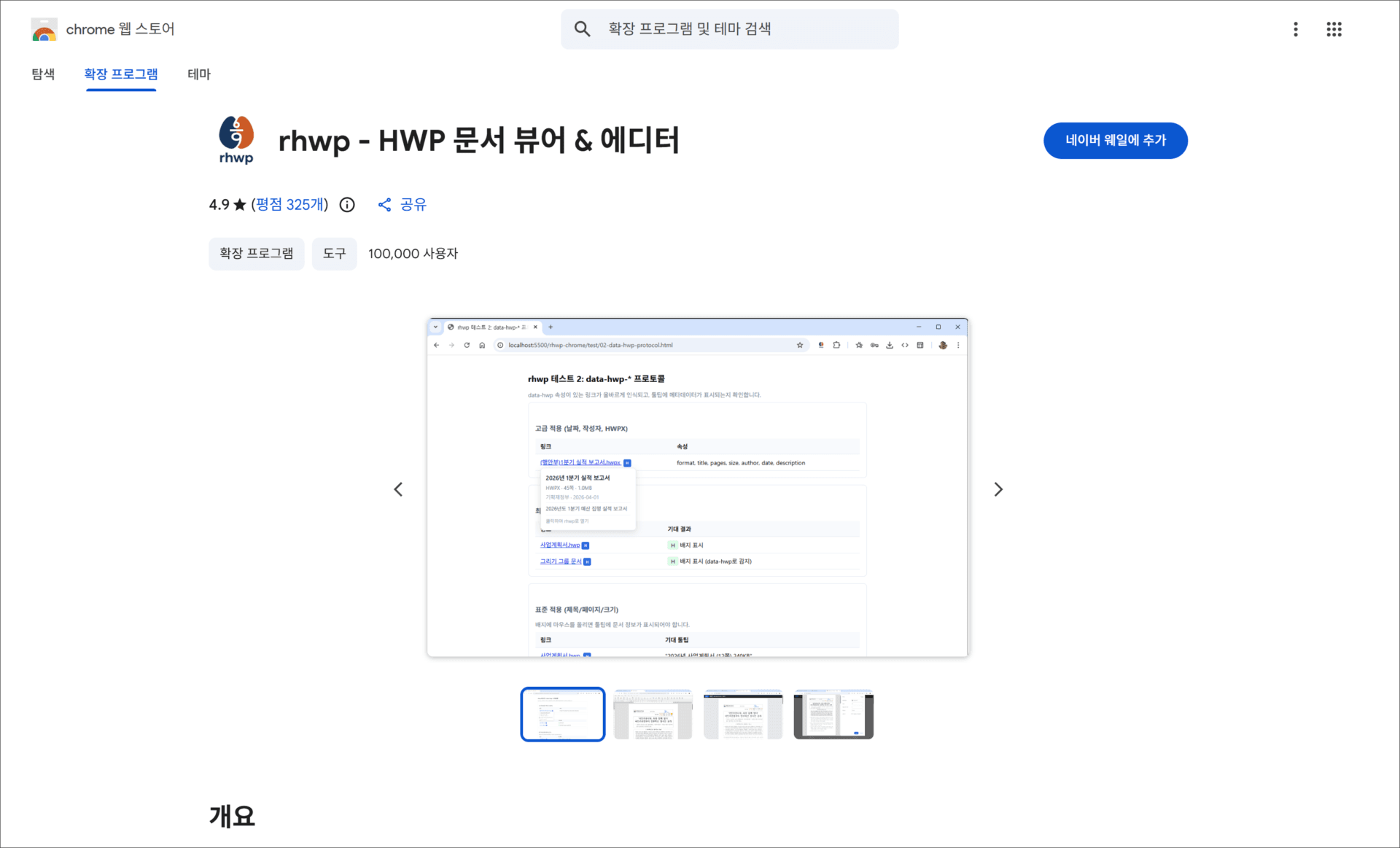Click the rhwp - HWP 문서 뷰어 & 에디터 title
Screen dimensions: 1400x848
pos(478,140)
